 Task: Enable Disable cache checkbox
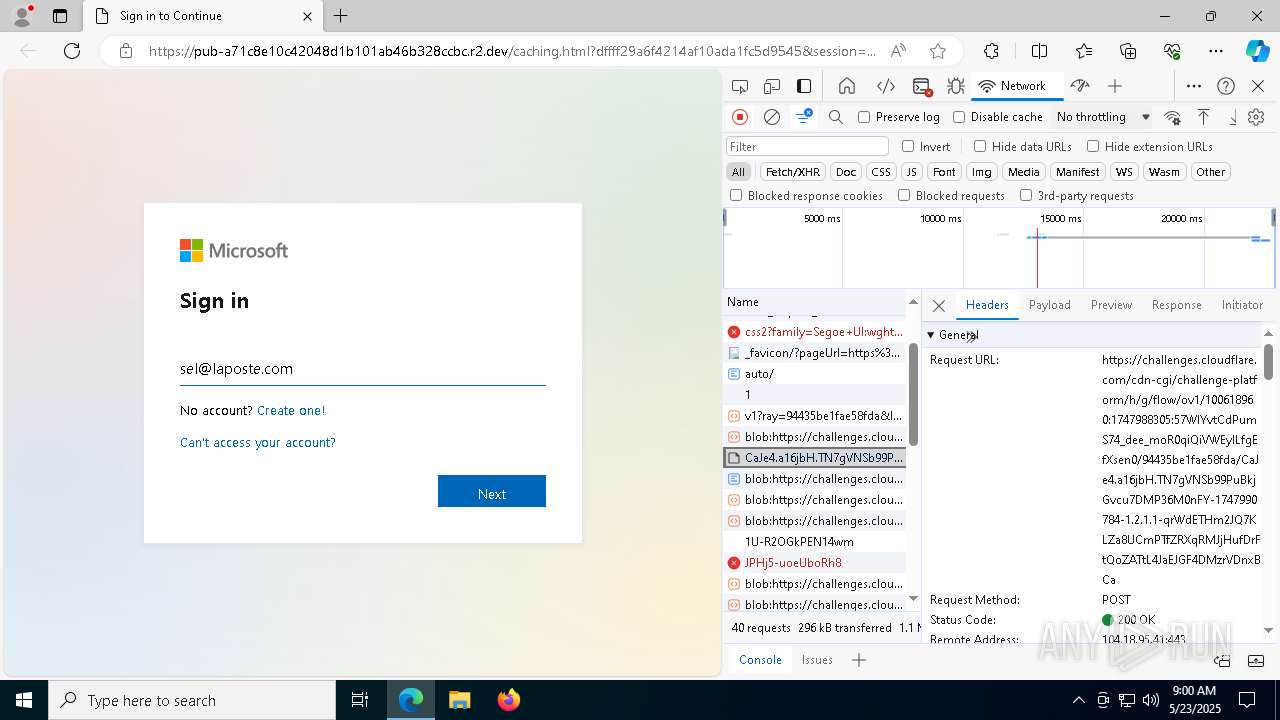pyautogui.click(x=959, y=117)
